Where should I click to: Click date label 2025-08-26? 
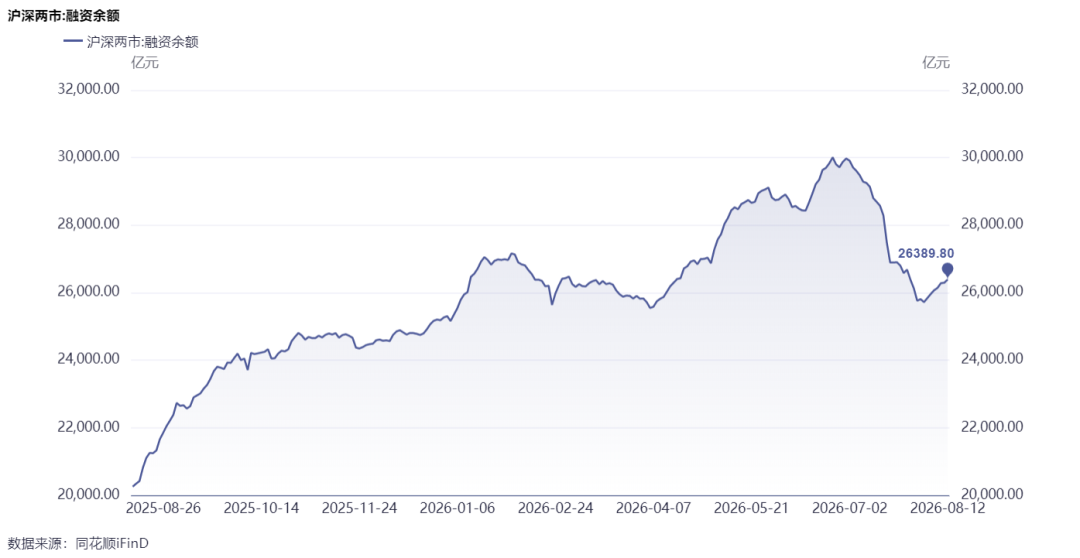click(x=163, y=508)
